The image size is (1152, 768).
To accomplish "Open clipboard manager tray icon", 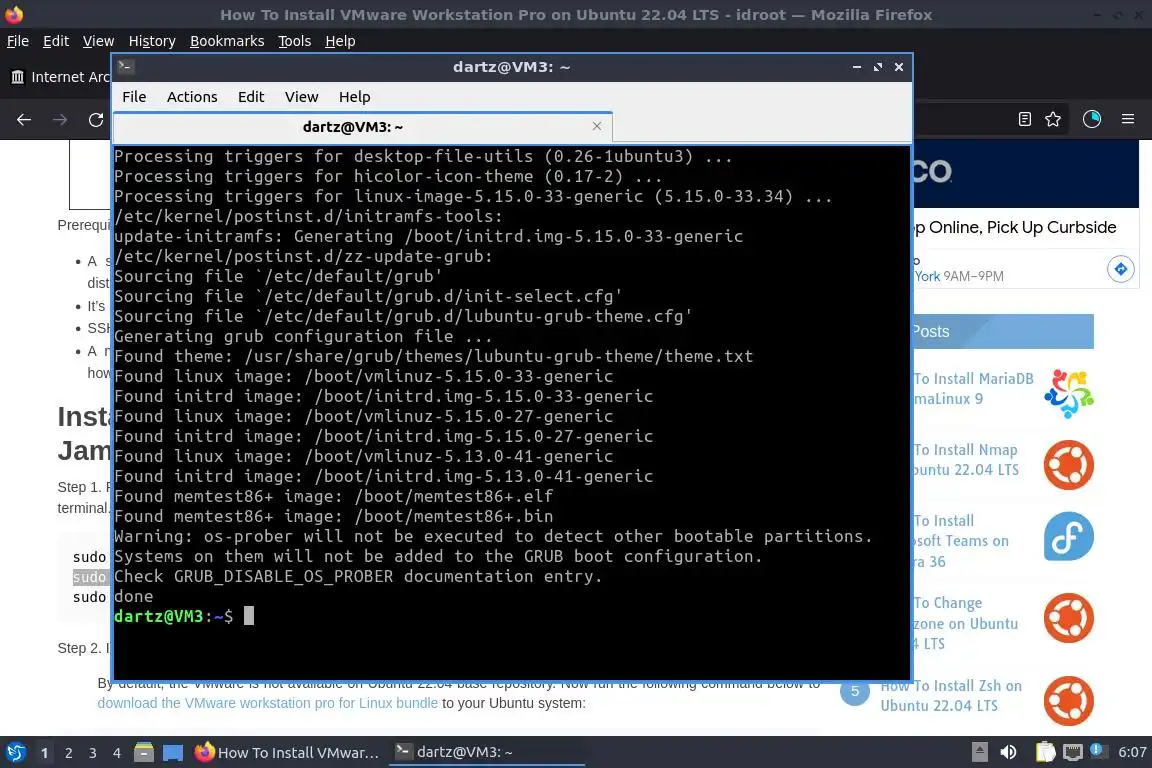I will [1045, 752].
